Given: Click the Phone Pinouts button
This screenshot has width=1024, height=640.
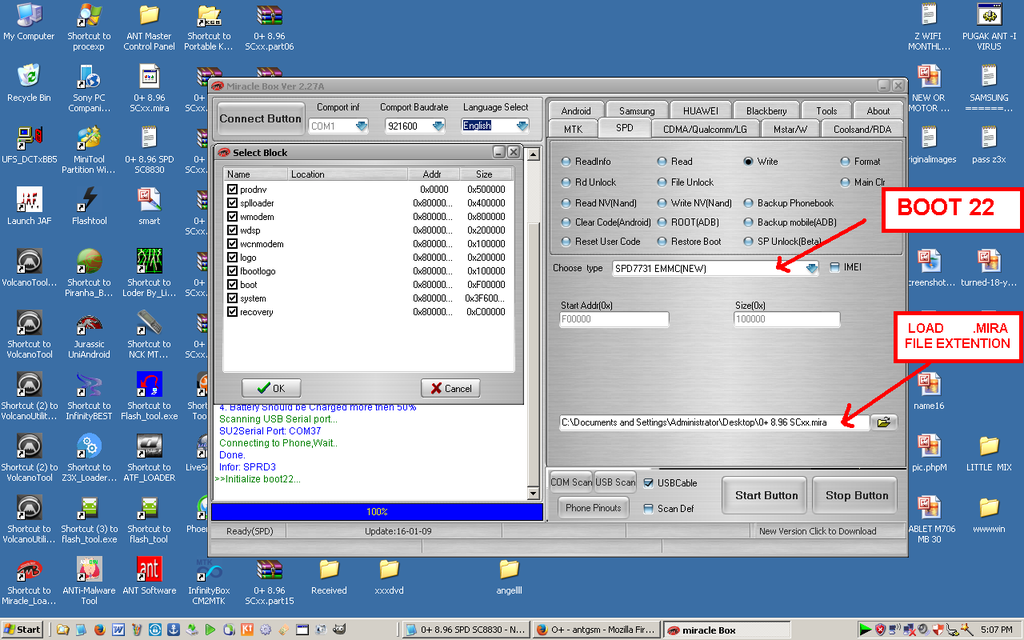Looking at the screenshot, I should (593, 507).
